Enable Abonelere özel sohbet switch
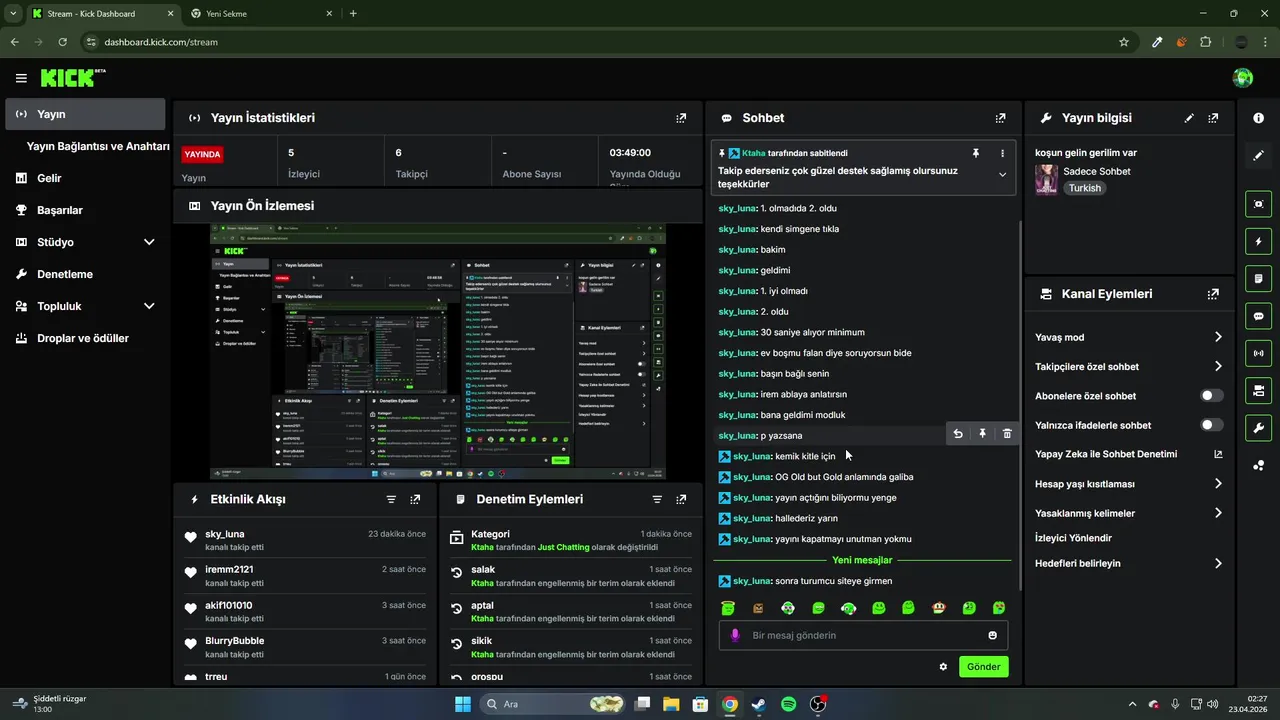 coord(1211,396)
